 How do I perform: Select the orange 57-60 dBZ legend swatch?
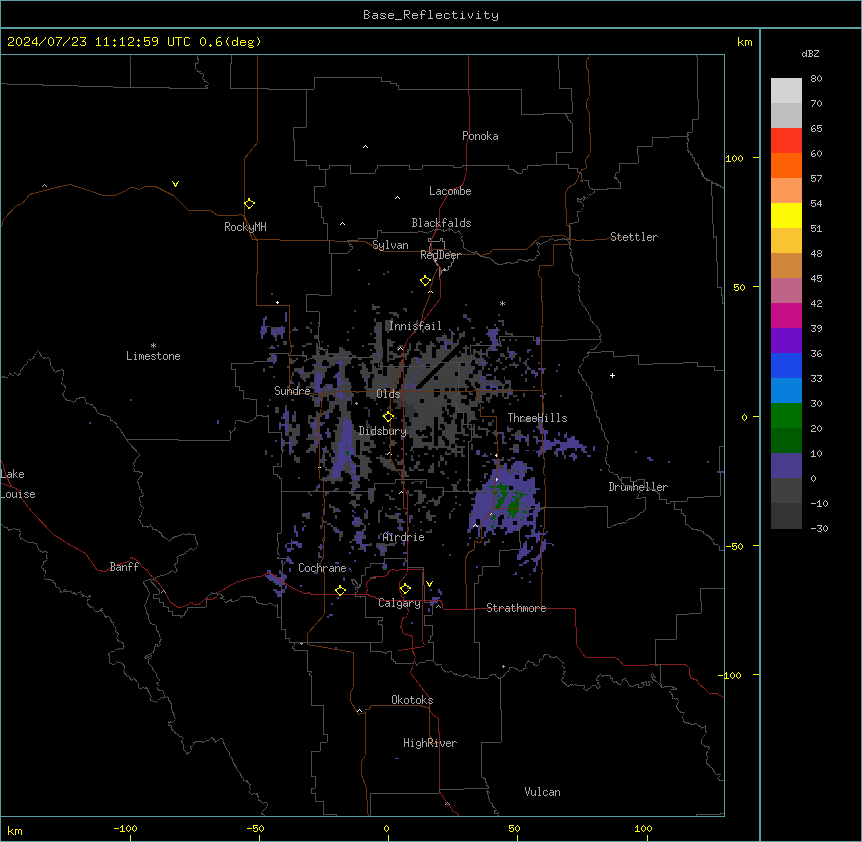pyautogui.click(x=786, y=165)
